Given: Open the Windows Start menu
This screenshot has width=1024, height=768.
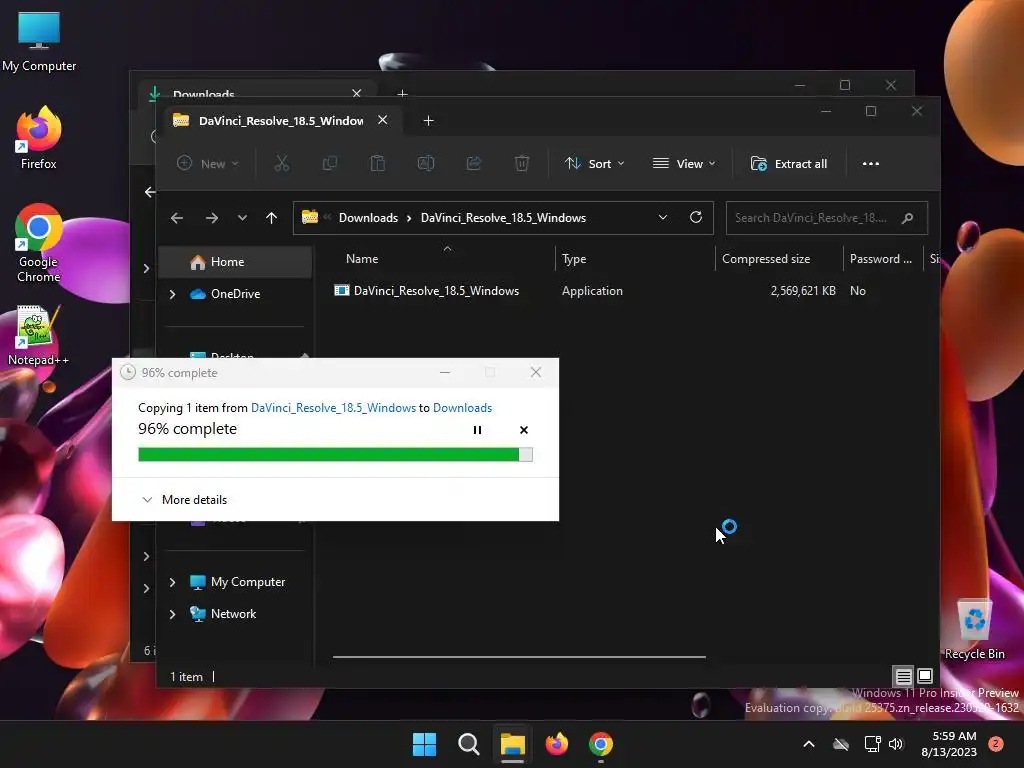Looking at the screenshot, I should [x=424, y=744].
